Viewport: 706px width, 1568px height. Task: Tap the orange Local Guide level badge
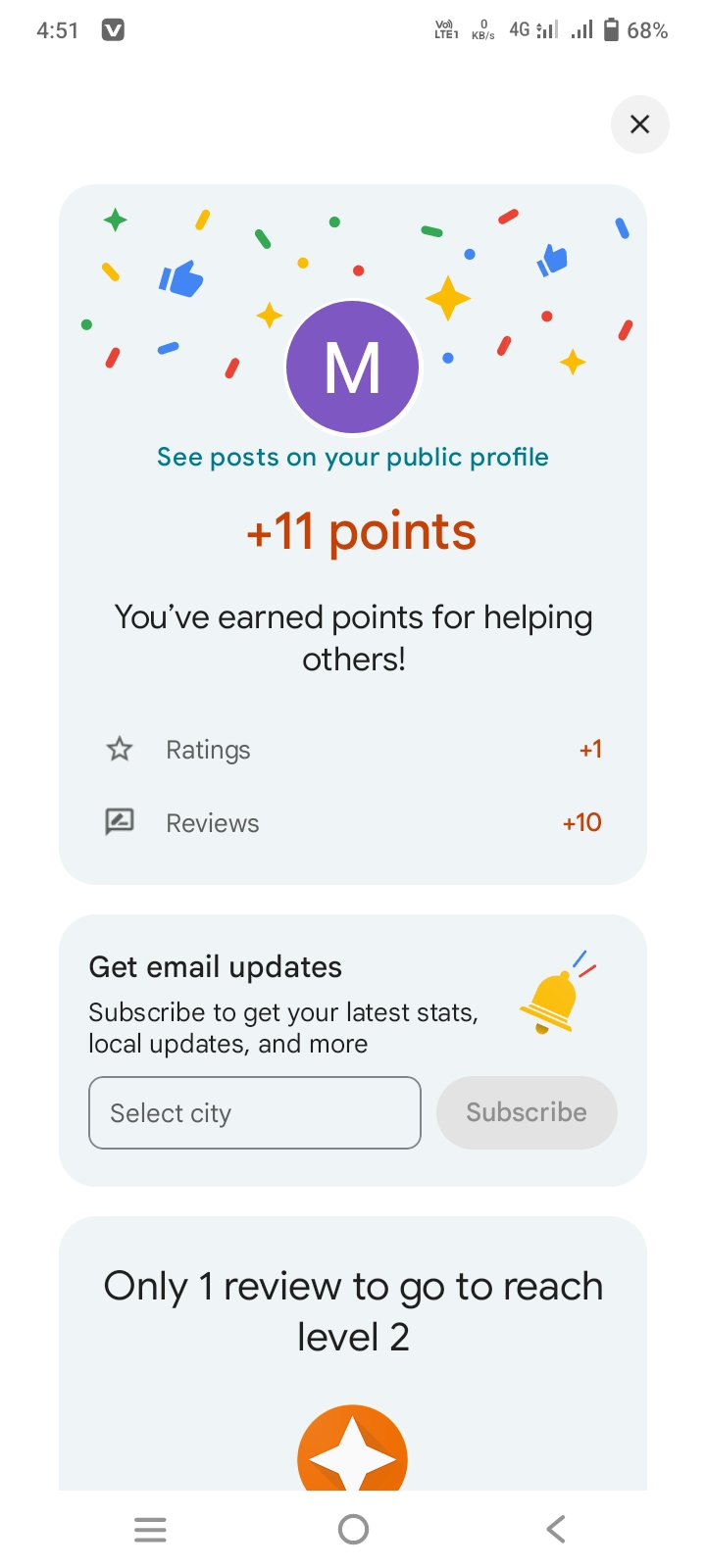pos(353,1452)
